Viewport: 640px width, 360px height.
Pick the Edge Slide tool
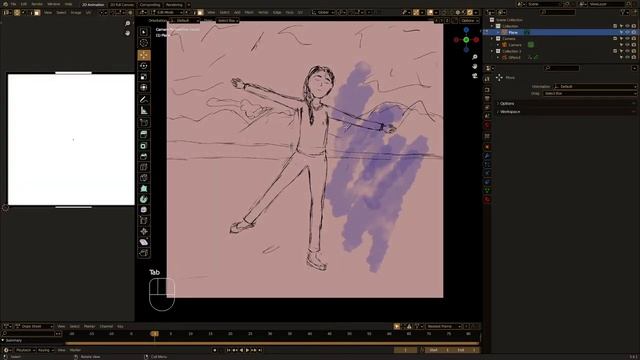pos(144,221)
